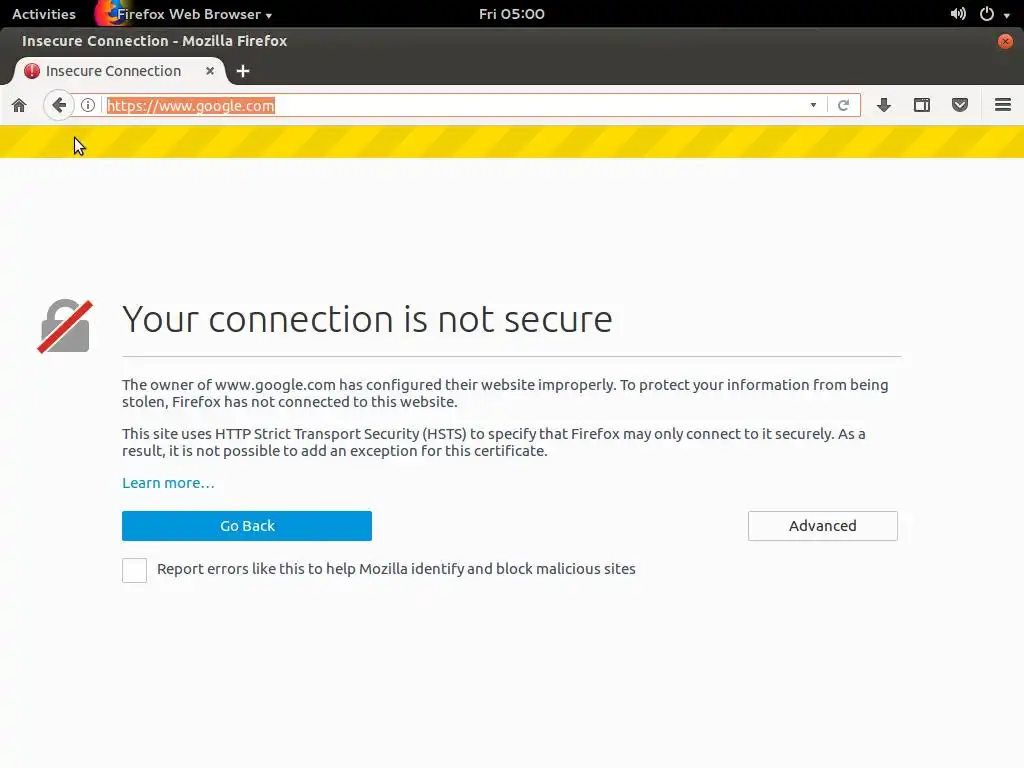Go back with the back arrow button
This screenshot has width=1024, height=768.
(x=59, y=105)
